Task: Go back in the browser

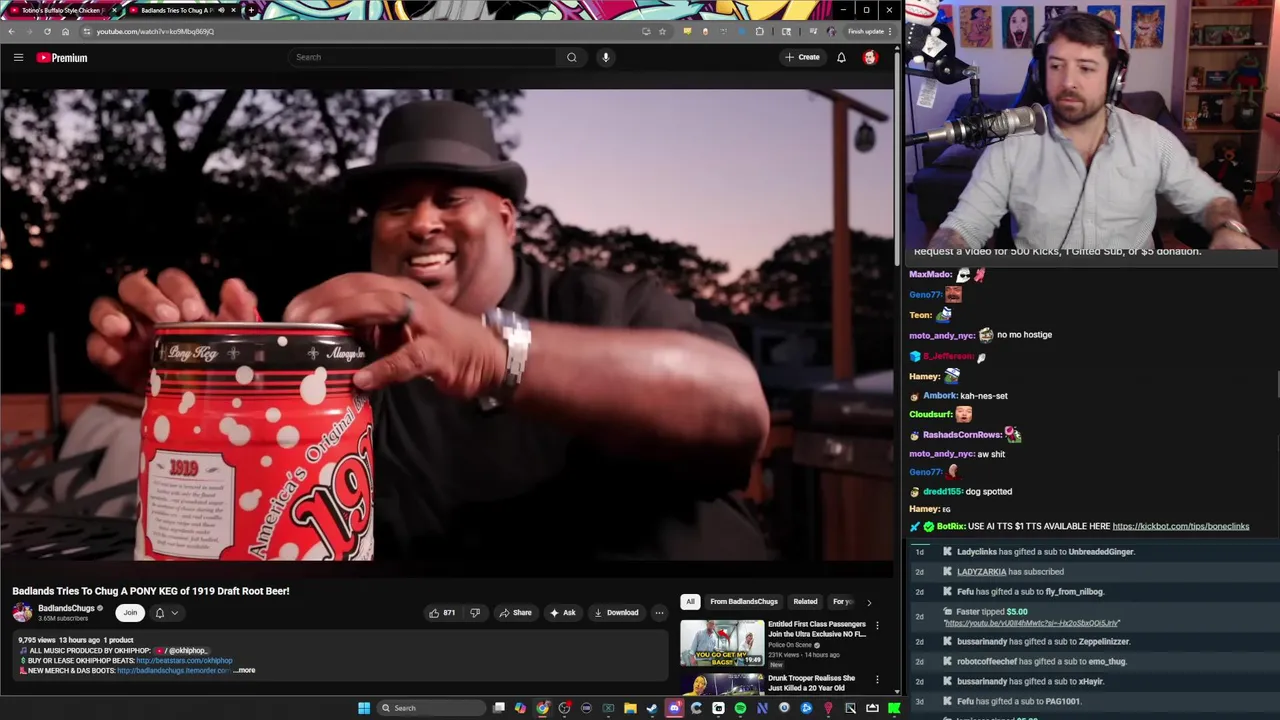Action: click(x=11, y=31)
